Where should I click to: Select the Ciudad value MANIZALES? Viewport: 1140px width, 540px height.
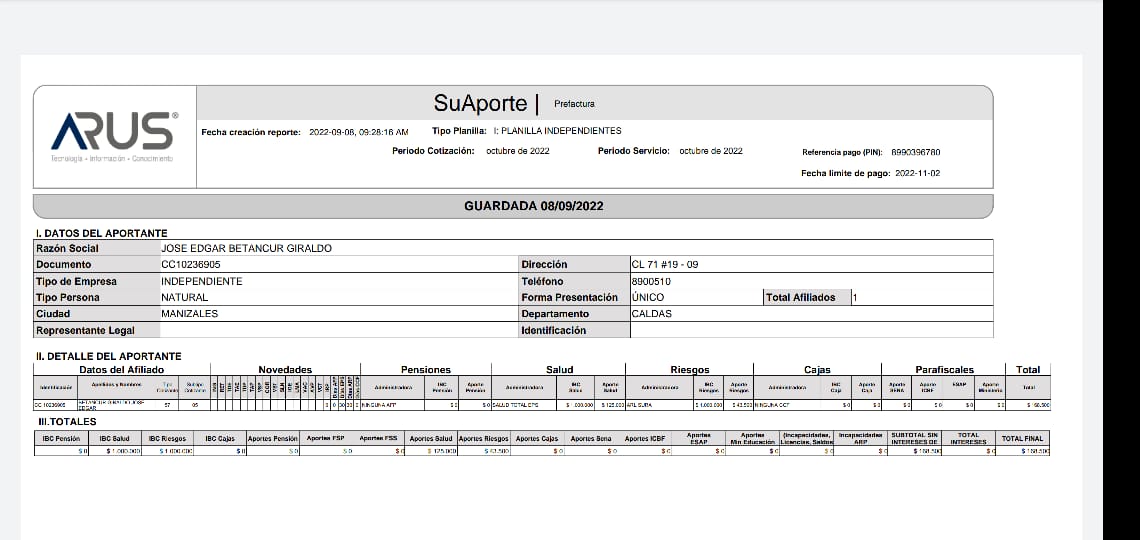tap(189, 313)
